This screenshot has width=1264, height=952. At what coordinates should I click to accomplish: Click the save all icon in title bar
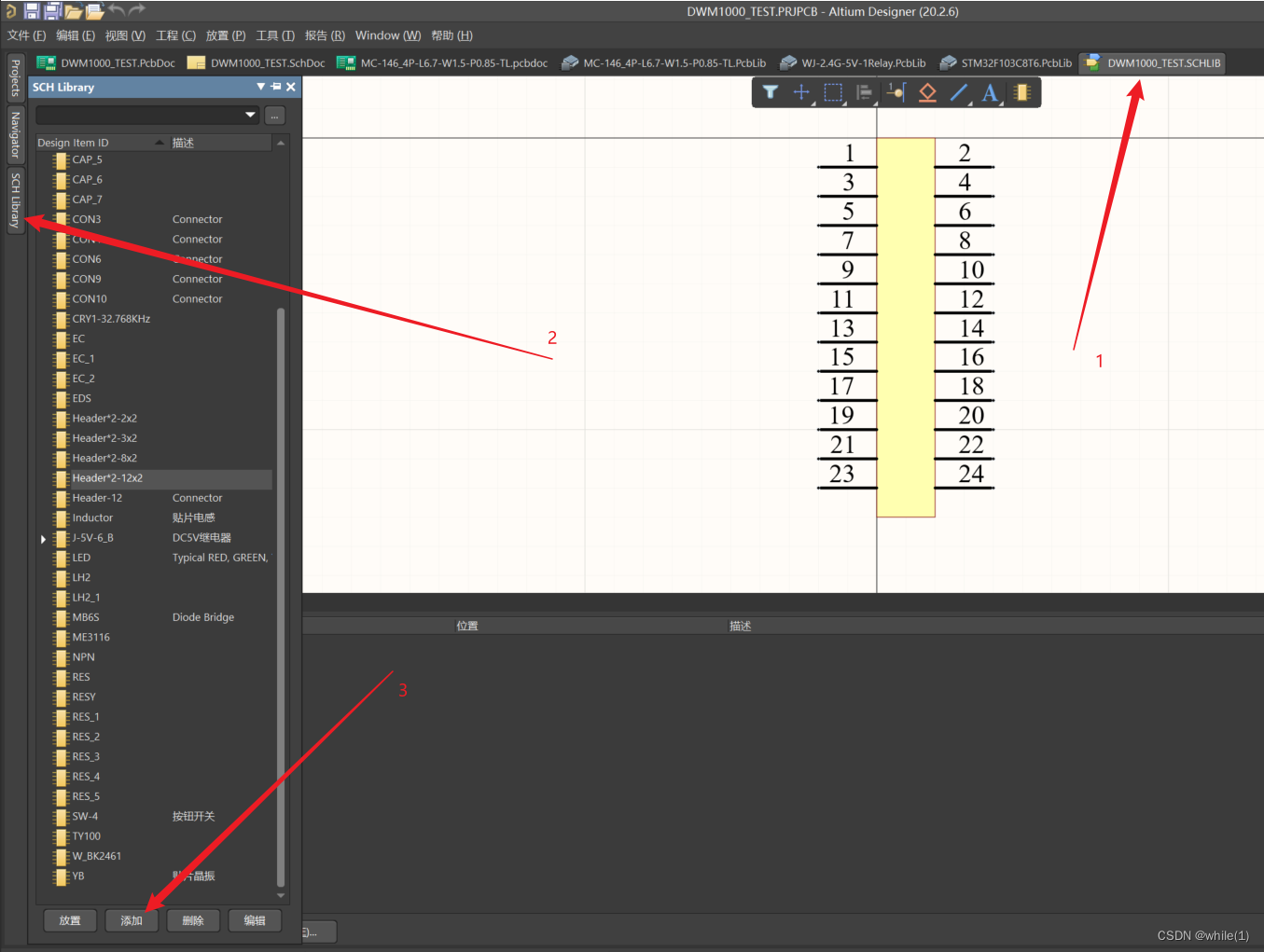[52, 11]
